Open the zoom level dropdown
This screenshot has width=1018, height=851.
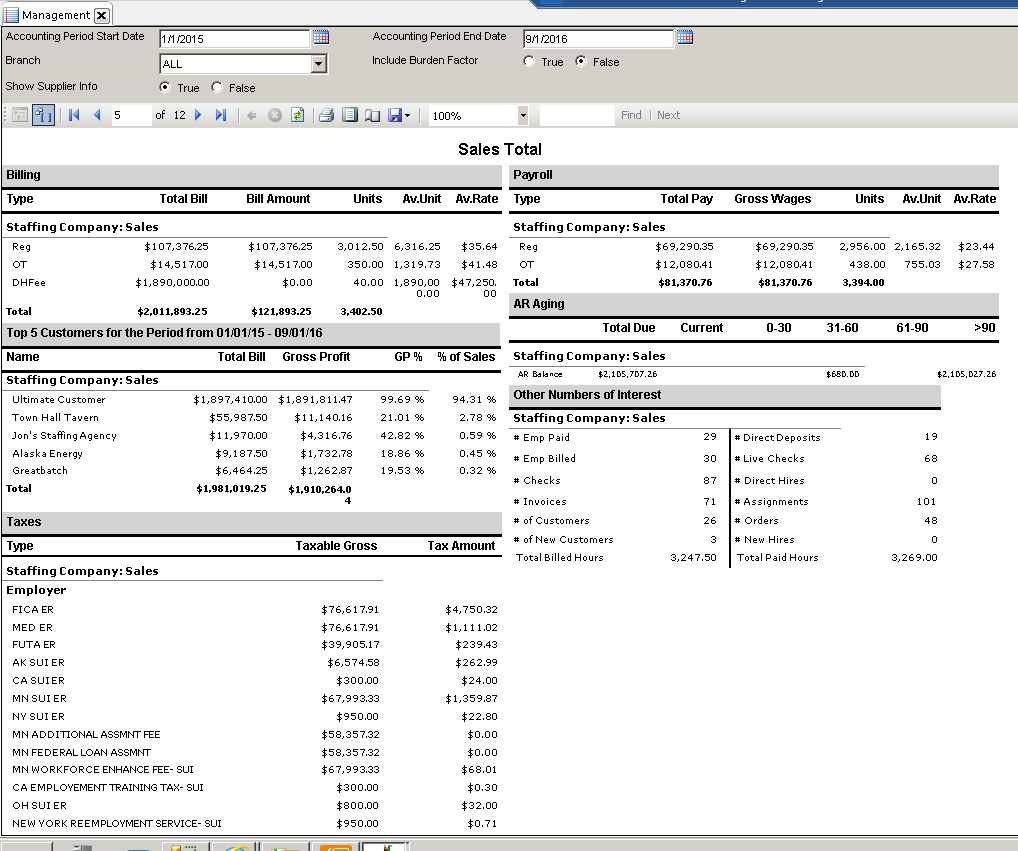[x=522, y=115]
